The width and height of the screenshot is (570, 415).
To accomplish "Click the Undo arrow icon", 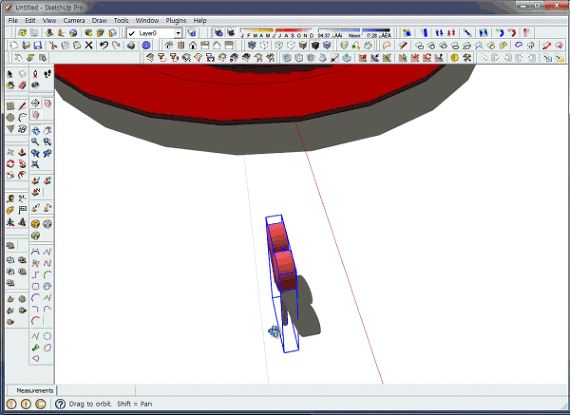I will point(104,45).
